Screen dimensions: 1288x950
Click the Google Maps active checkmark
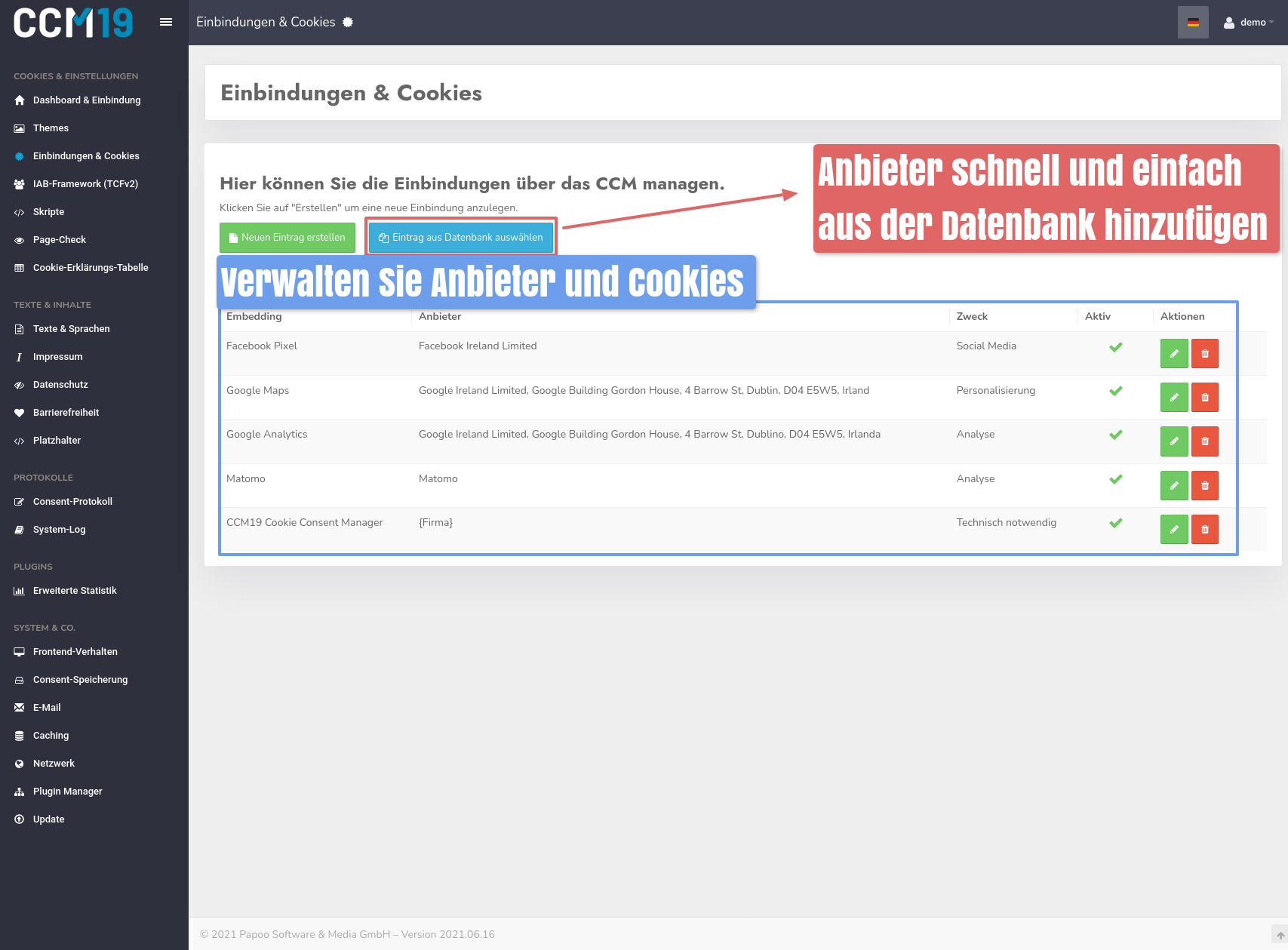(1116, 391)
